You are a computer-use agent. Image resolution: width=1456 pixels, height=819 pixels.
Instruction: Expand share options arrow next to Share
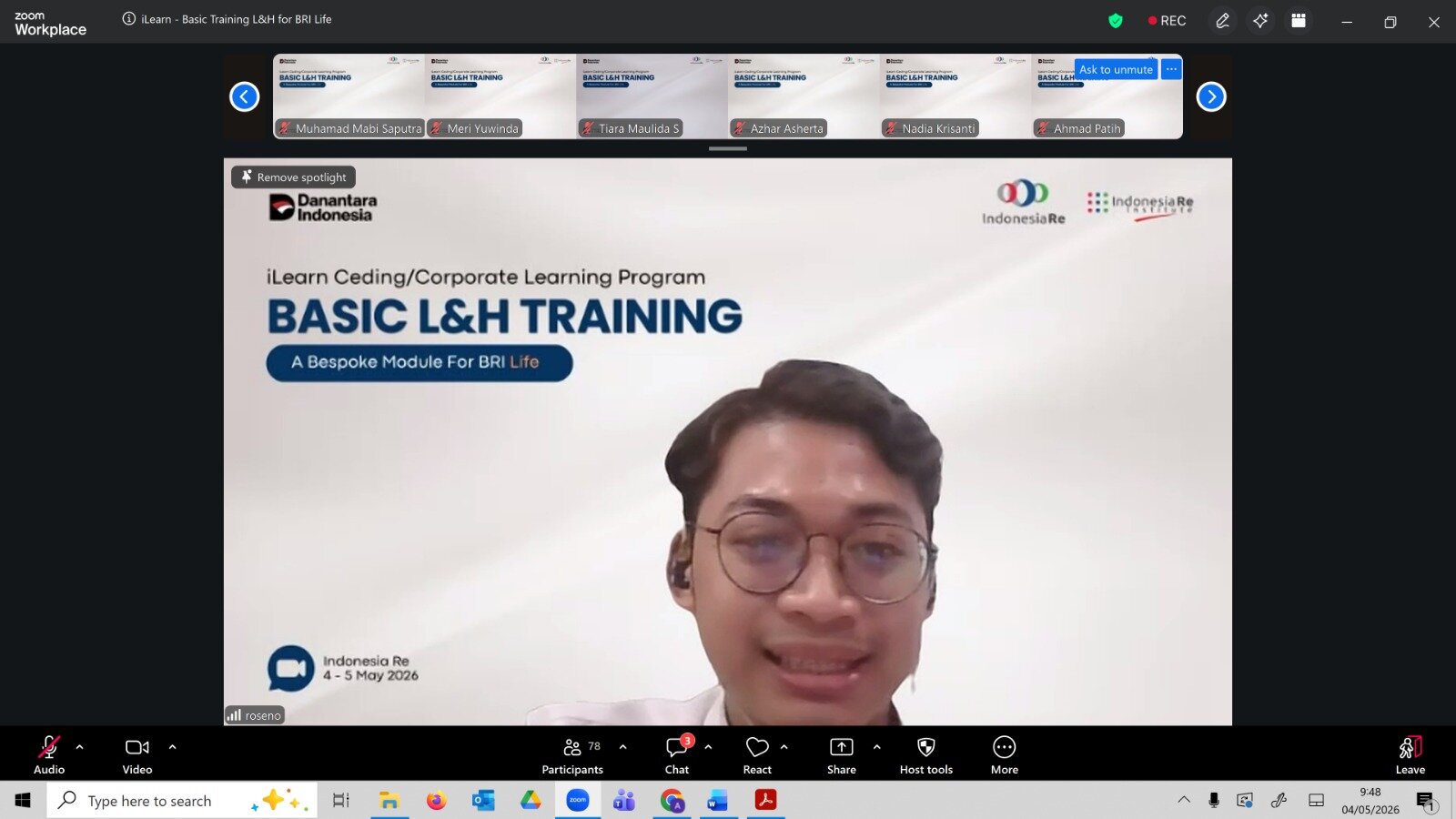pos(877,747)
